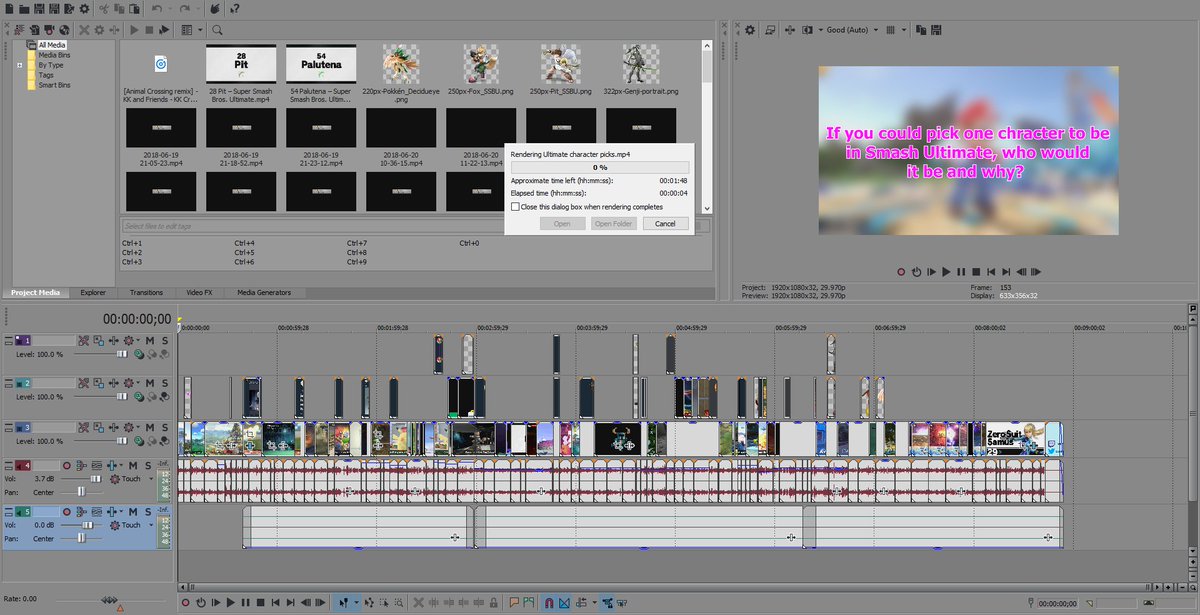This screenshot has width=1200, height=615.
Task: Open track 1 automation settings dropdown
Action: (138, 341)
